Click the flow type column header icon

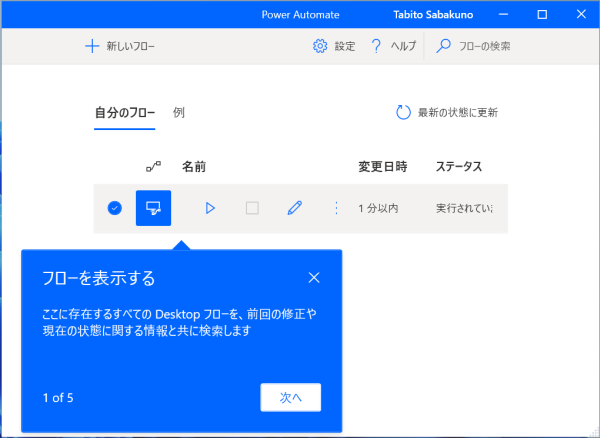[153, 167]
